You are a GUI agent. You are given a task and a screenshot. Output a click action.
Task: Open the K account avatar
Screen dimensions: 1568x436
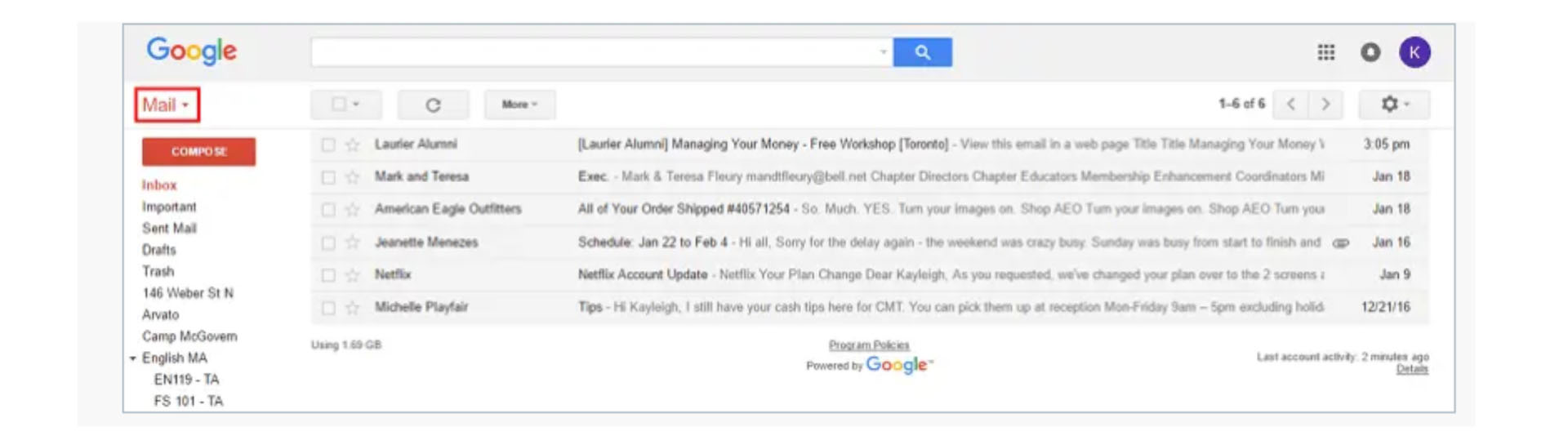click(1414, 52)
